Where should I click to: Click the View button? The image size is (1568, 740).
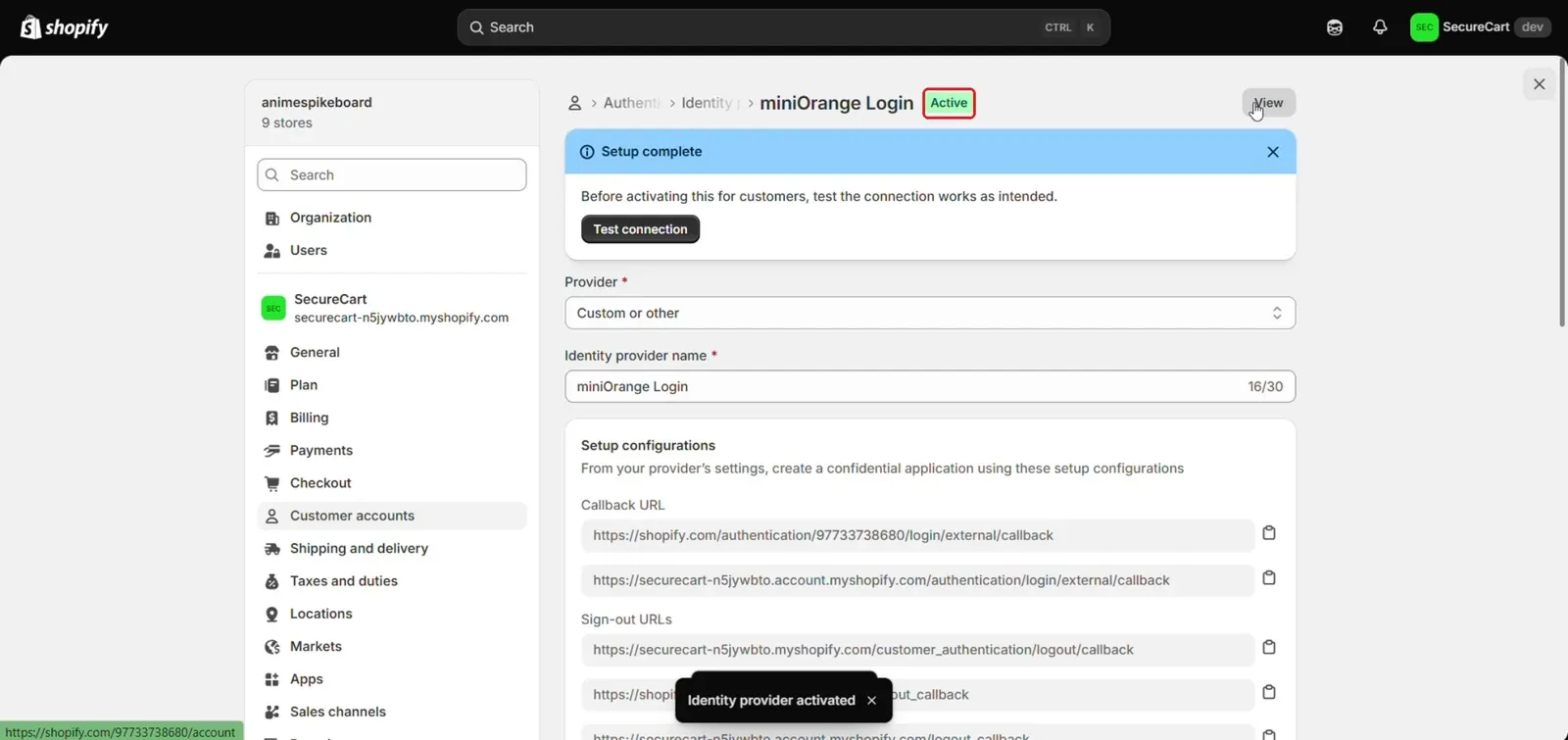1268,103
